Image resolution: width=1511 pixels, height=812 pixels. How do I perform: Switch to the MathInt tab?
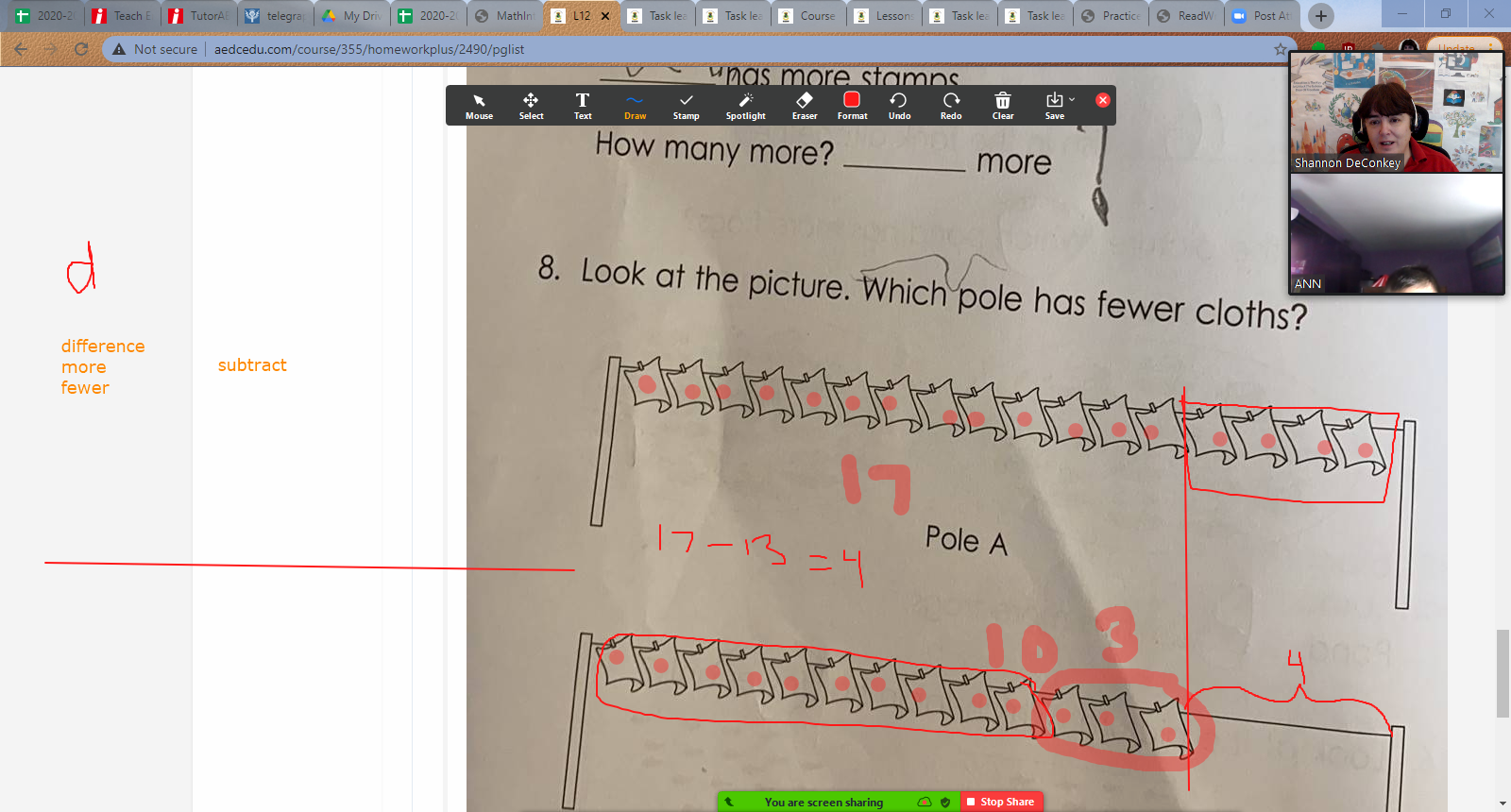click(x=504, y=16)
